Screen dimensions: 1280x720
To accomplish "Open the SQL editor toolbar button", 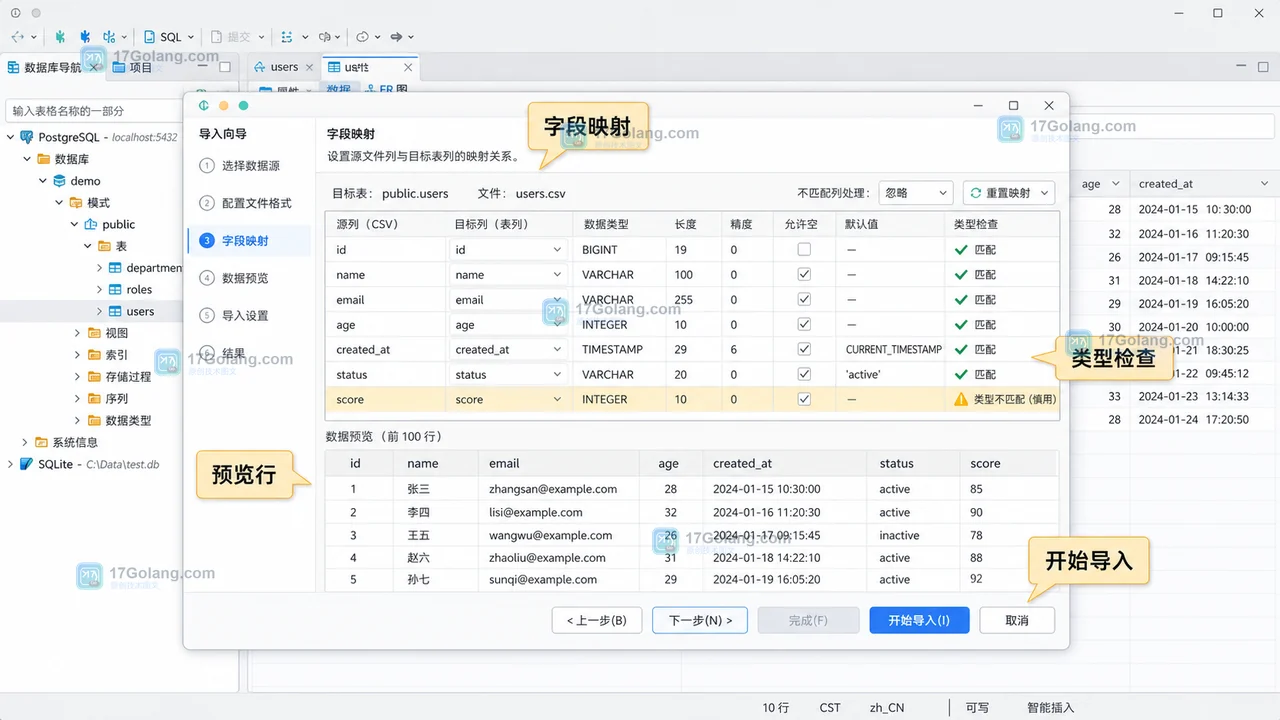I will (164, 37).
